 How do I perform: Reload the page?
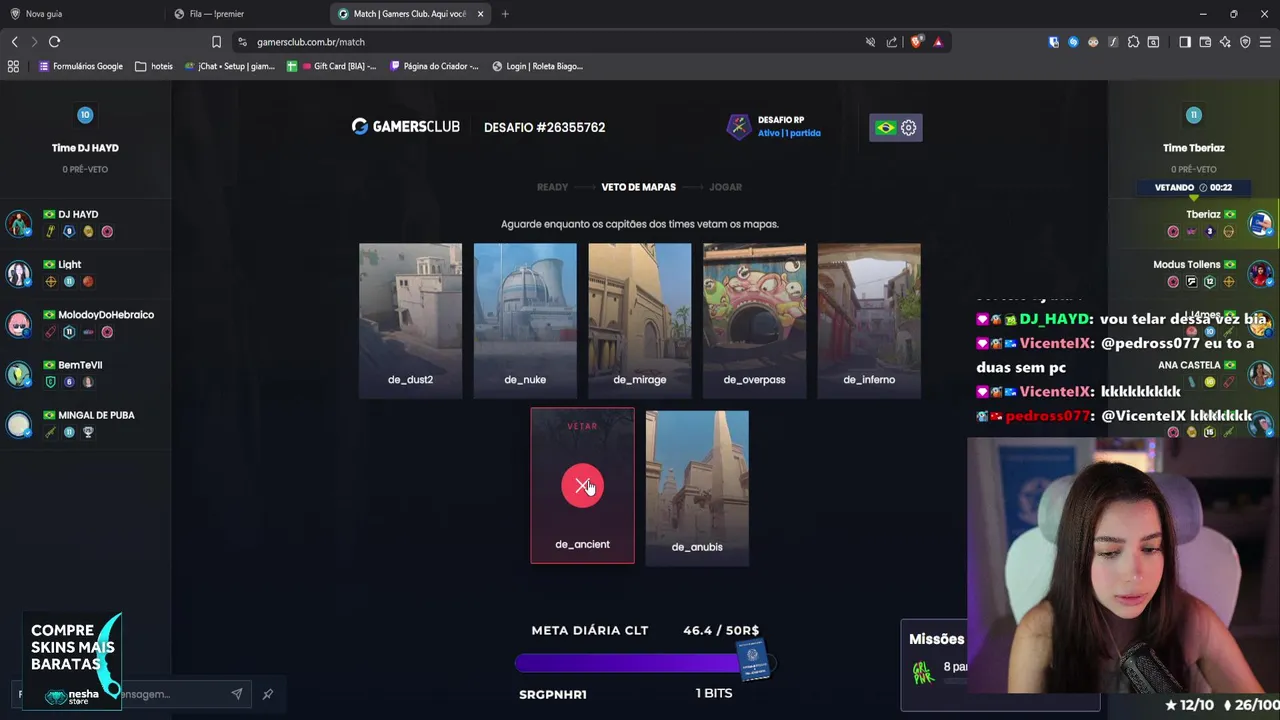point(55,42)
